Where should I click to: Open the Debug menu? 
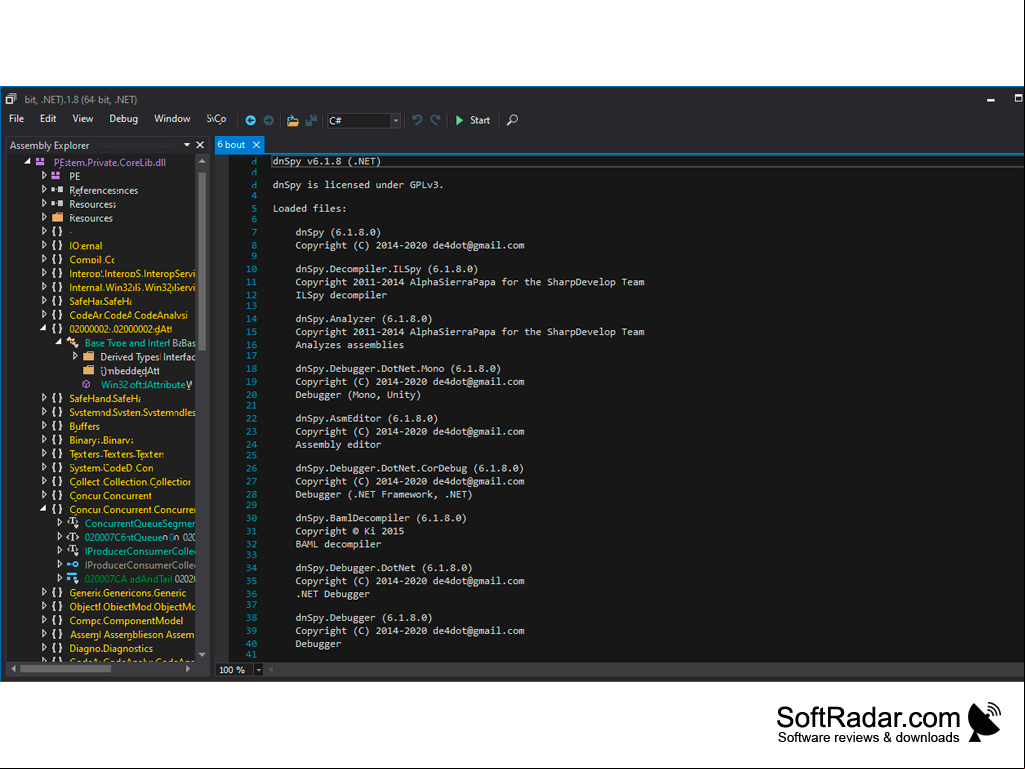click(124, 119)
